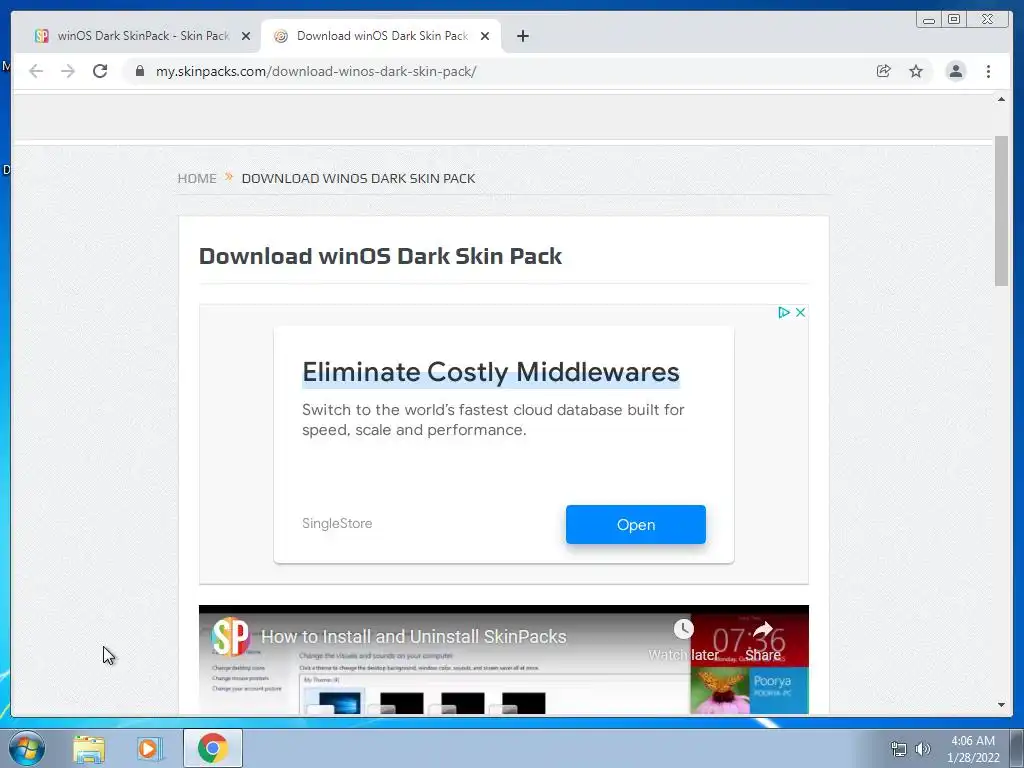Close the Download winOS Dark Skin Pack tab
The width and height of the screenshot is (1024, 768).
point(485,37)
